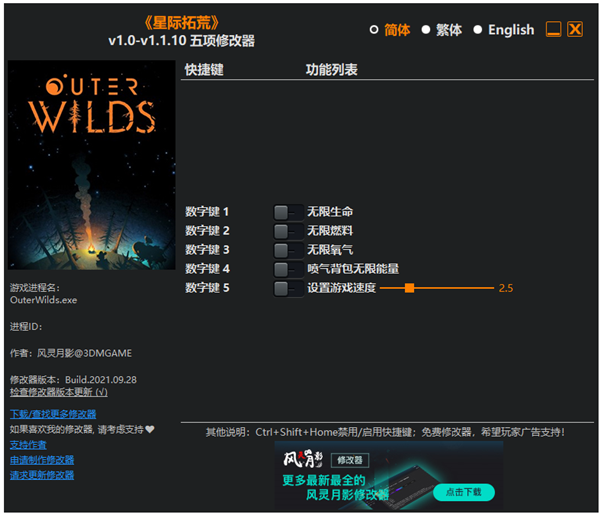Enable 喷气背包无限能量 jetpack energy switch
The width and height of the screenshot is (600, 514).
pos(288,269)
